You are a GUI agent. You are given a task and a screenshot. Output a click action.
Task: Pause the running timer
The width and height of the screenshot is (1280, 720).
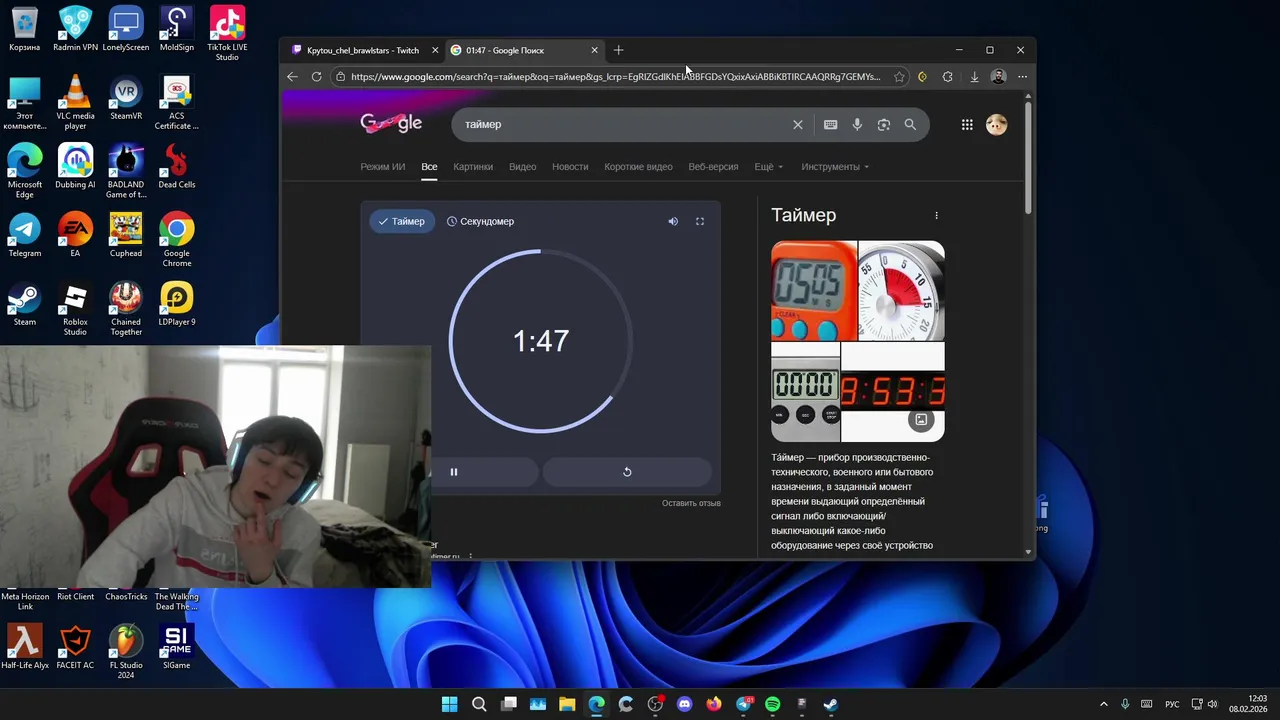coord(454,472)
